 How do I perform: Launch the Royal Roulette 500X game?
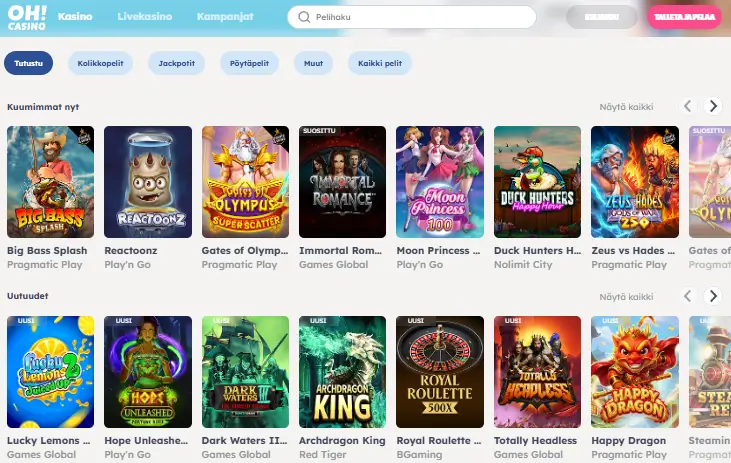(440, 372)
